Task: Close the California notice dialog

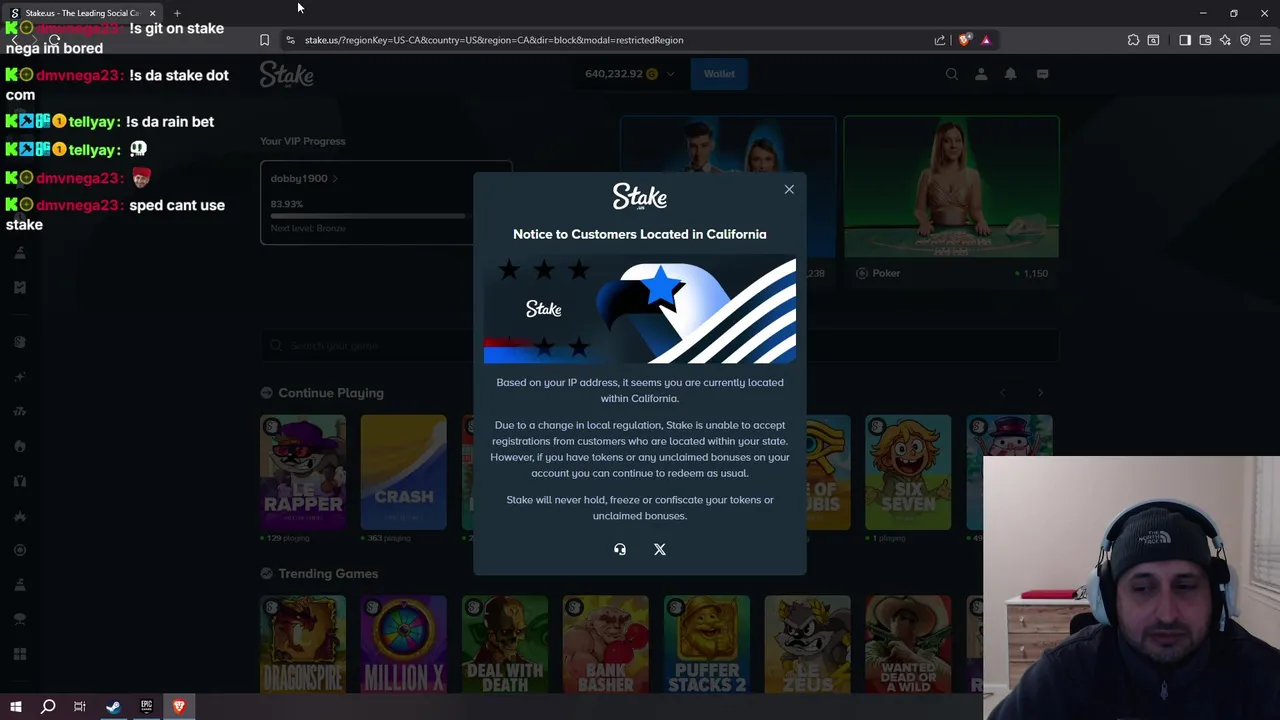Action: 789,189
